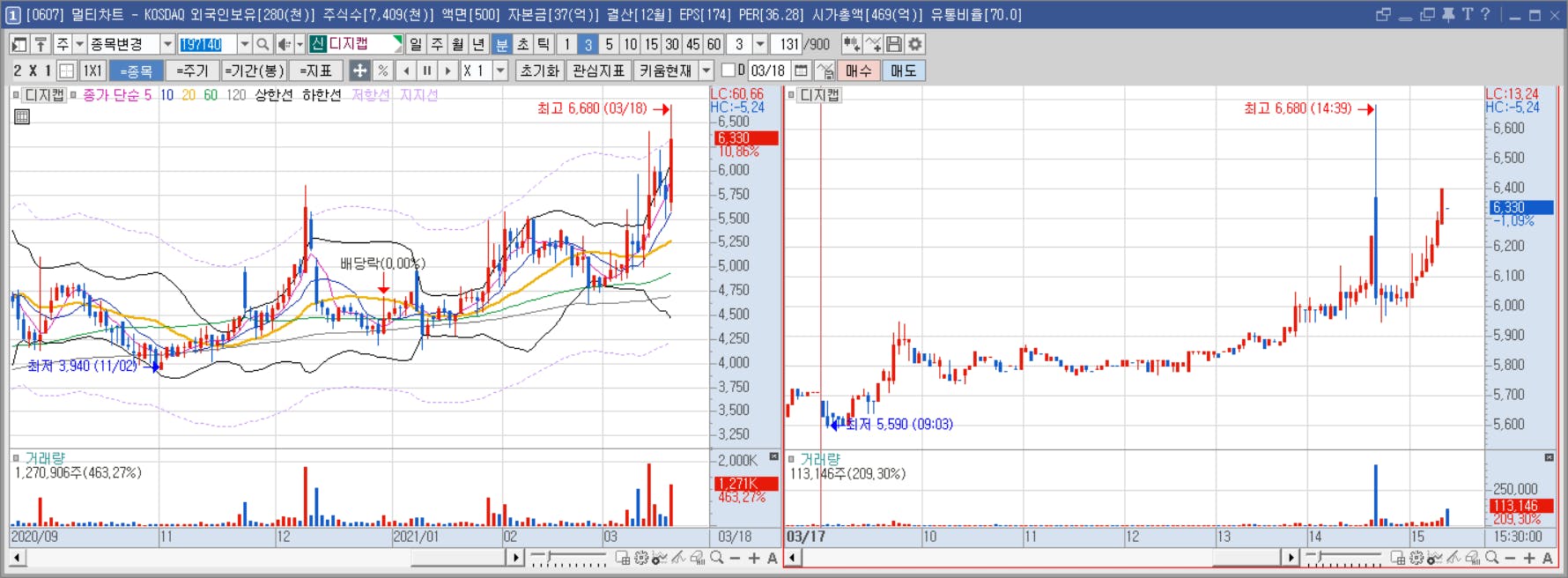The image size is (1568, 578).
Task: Select the 분 minute period toggle
Action: coord(501,44)
